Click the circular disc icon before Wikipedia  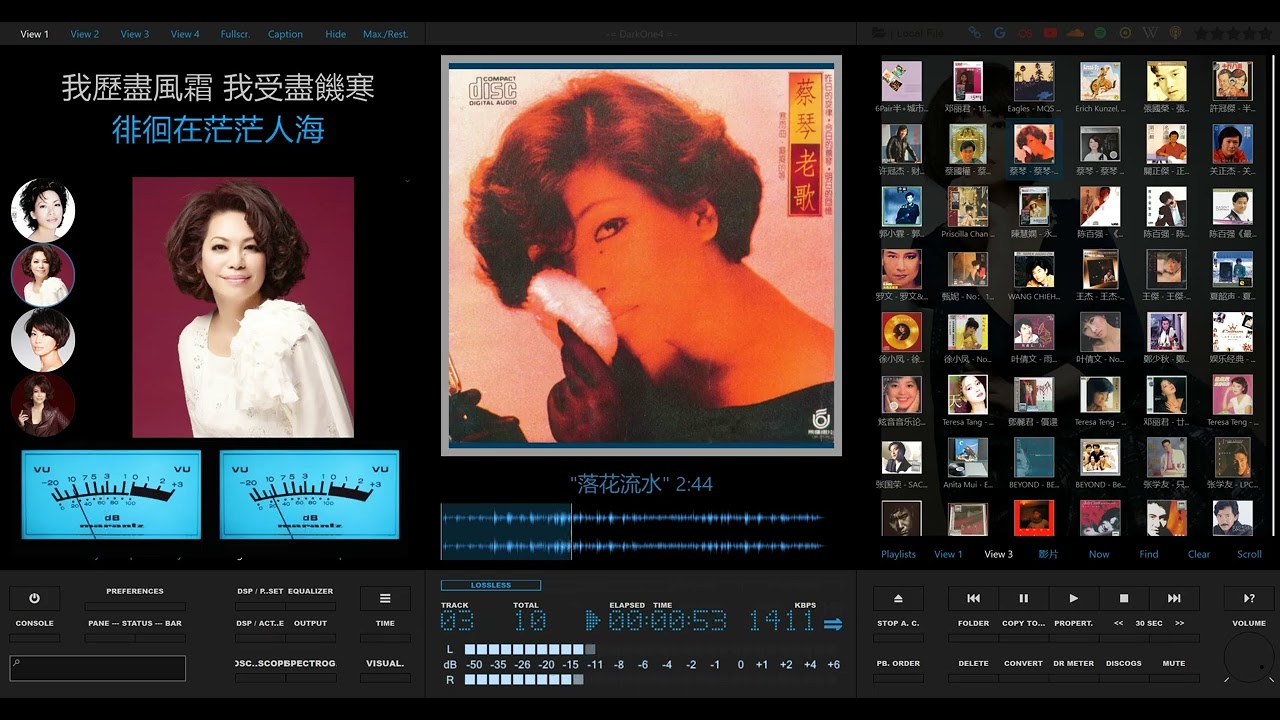coord(1125,33)
